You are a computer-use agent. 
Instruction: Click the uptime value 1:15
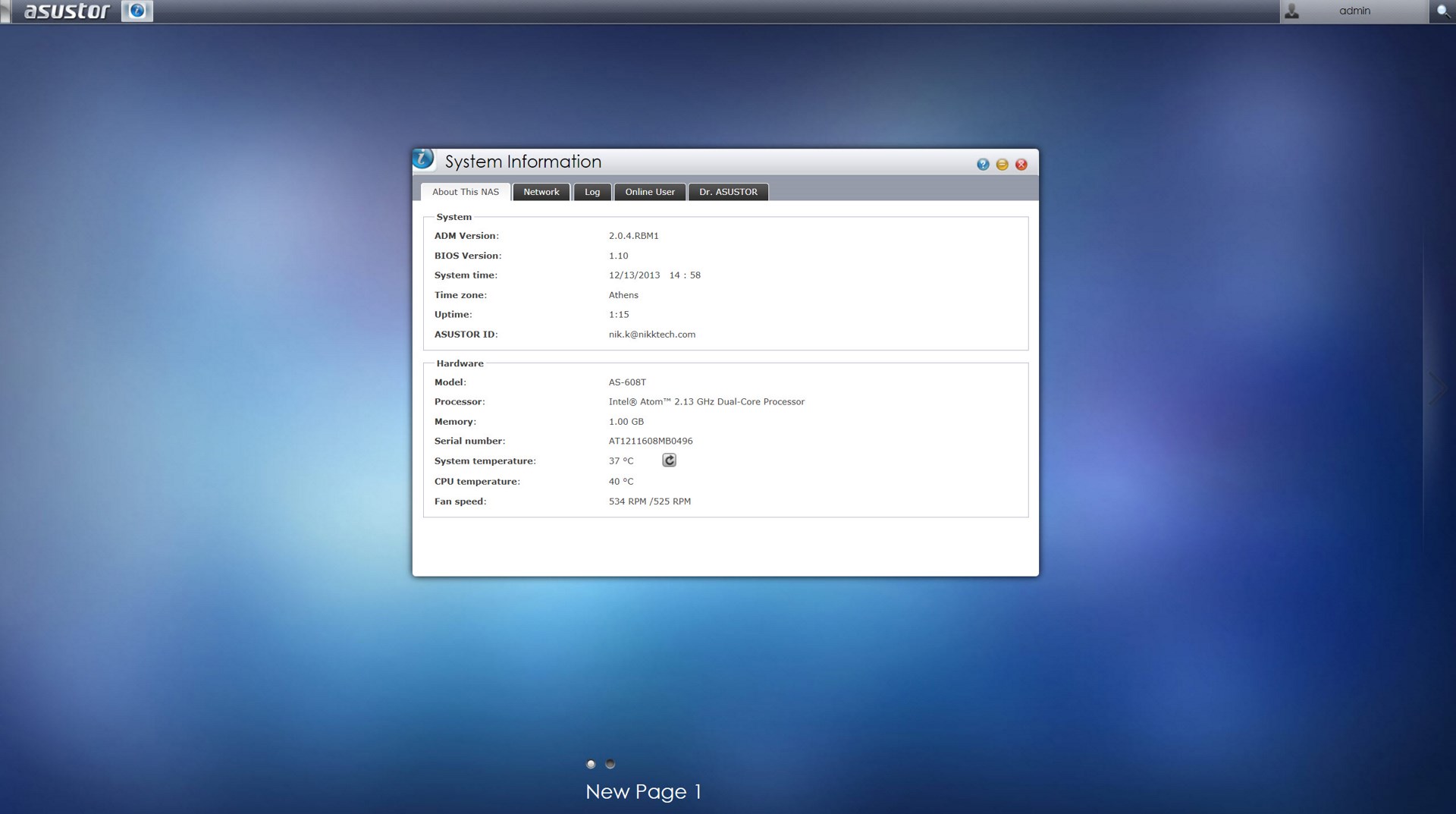click(x=619, y=315)
